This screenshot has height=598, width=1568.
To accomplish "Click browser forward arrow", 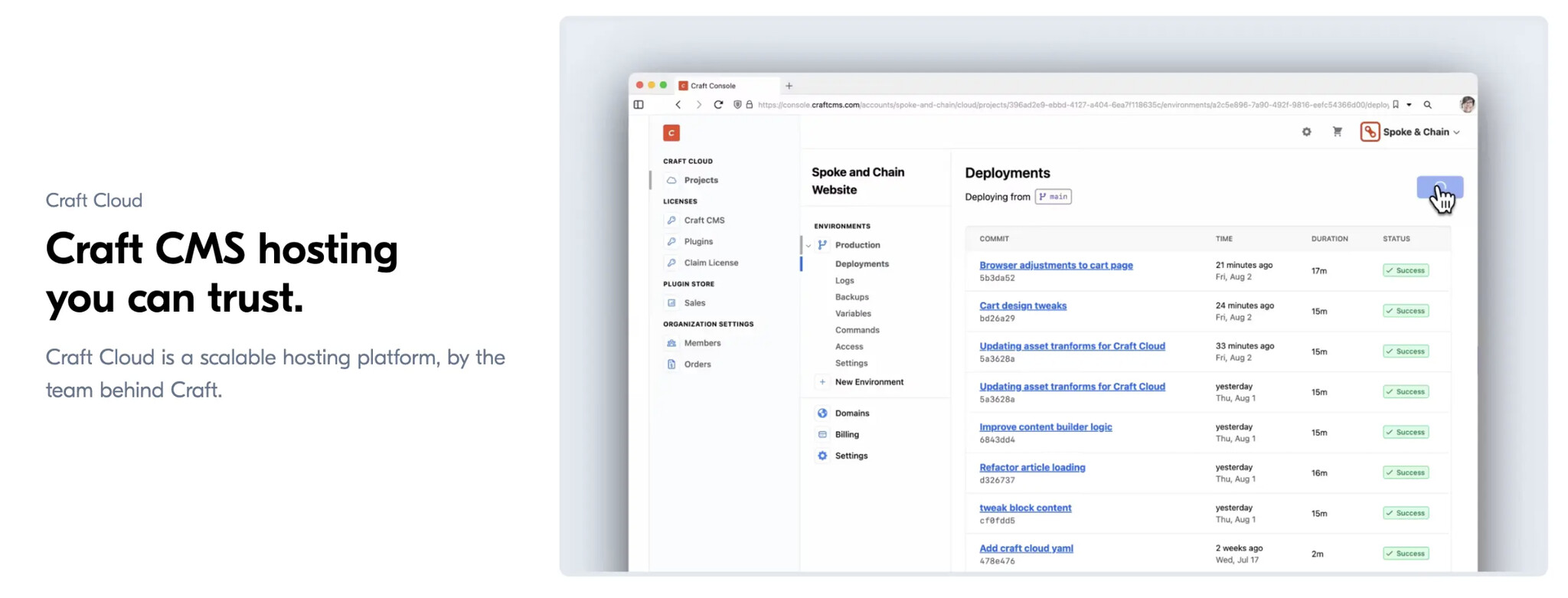I will [x=698, y=105].
